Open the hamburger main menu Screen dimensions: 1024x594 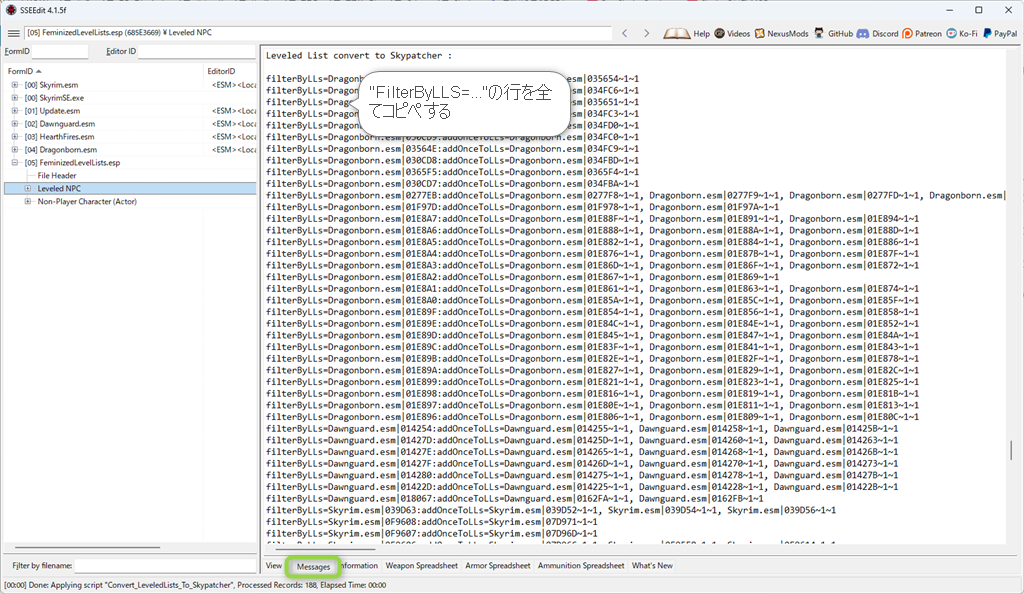14,33
